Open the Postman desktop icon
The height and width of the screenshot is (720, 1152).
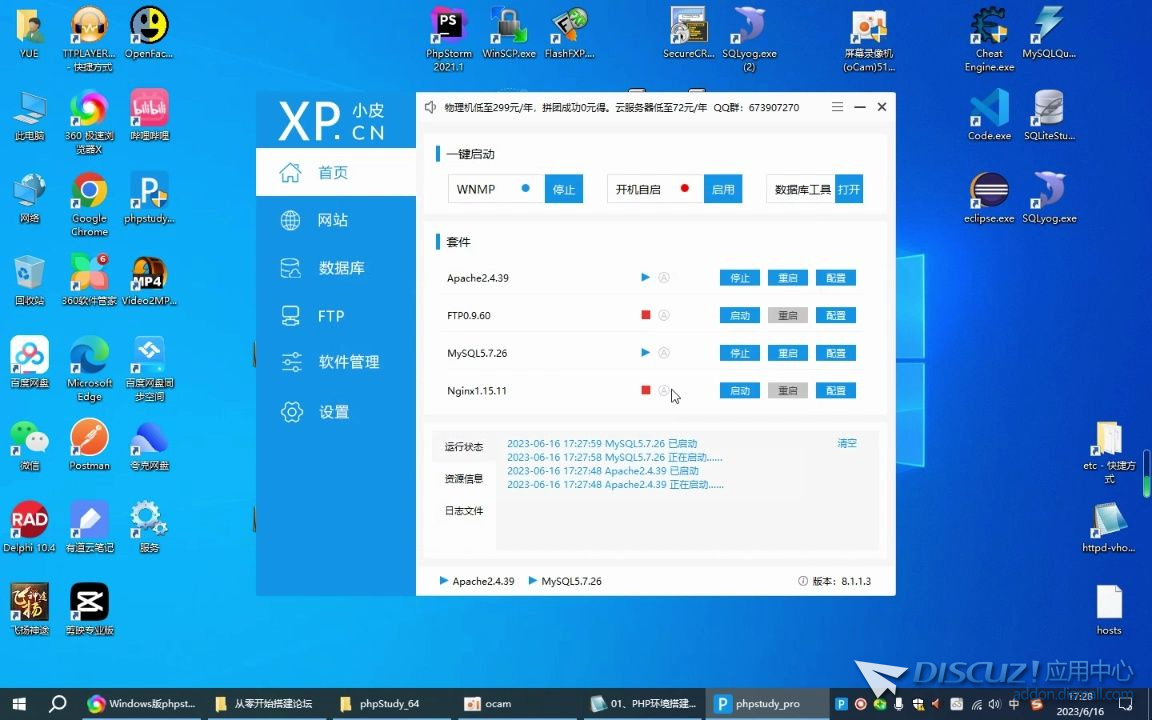point(90,444)
